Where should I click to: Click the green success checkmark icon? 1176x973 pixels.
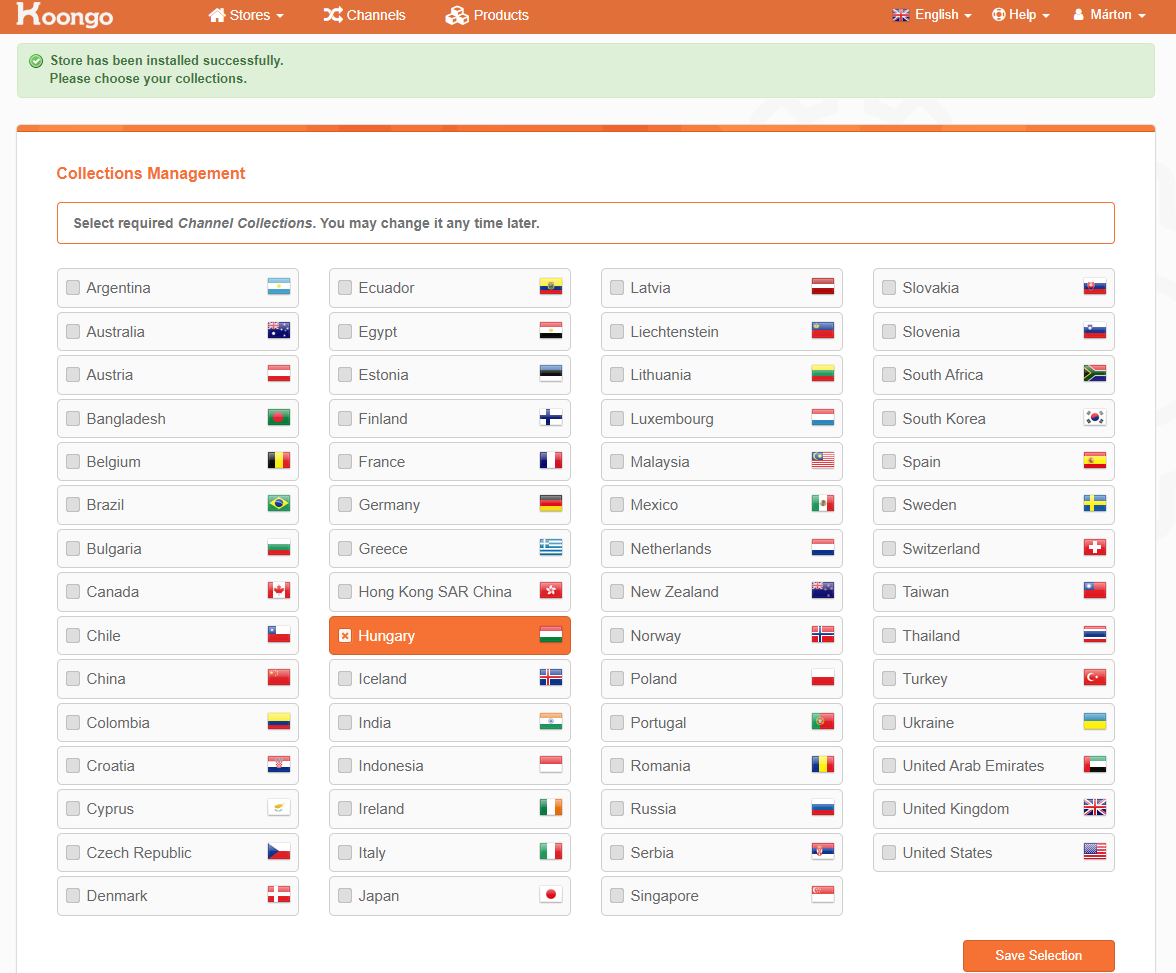point(36,61)
